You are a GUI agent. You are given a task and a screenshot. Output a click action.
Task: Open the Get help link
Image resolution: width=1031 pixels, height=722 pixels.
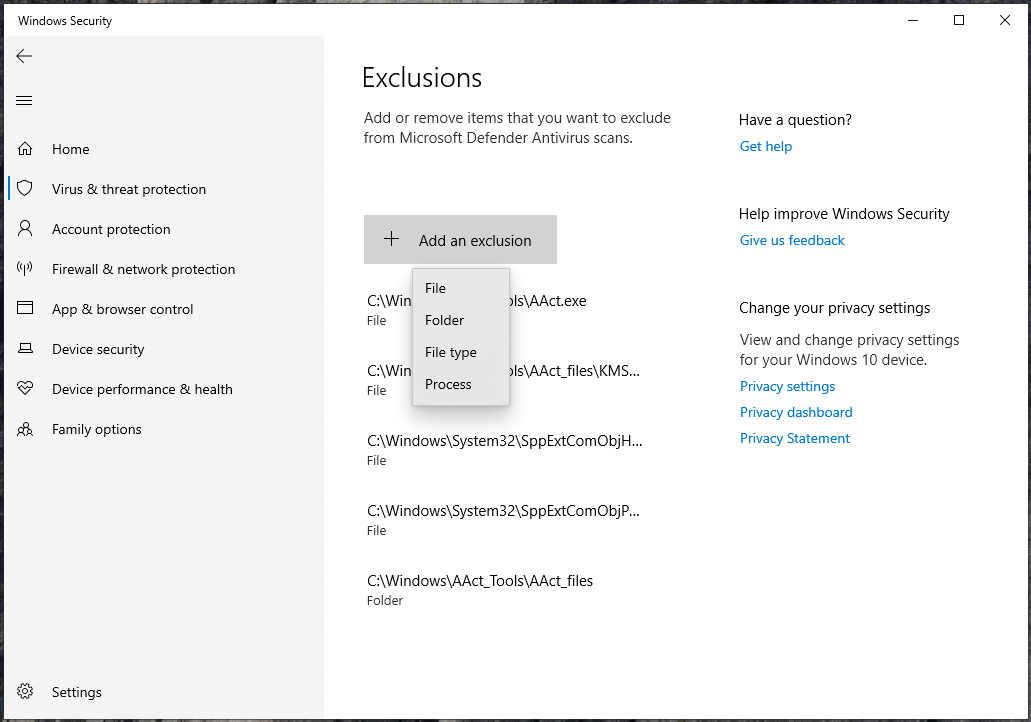click(x=765, y=146)
